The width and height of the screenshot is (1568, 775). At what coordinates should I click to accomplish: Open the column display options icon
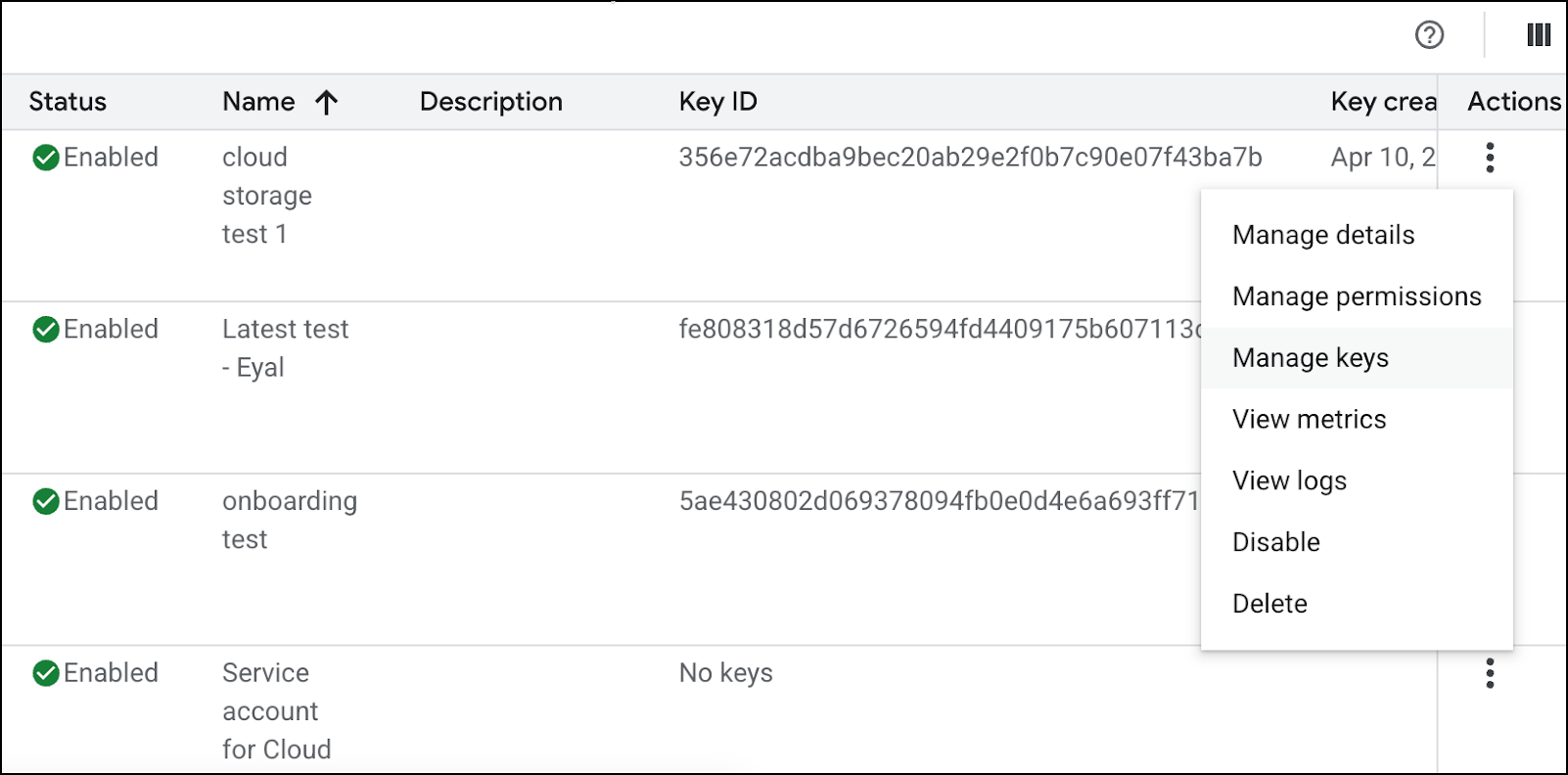click(x=1539, y=35)
